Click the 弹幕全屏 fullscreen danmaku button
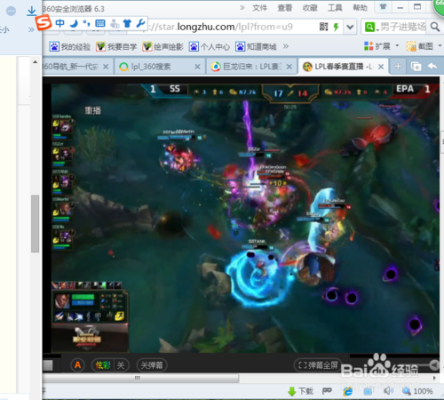 coord(318,365)
